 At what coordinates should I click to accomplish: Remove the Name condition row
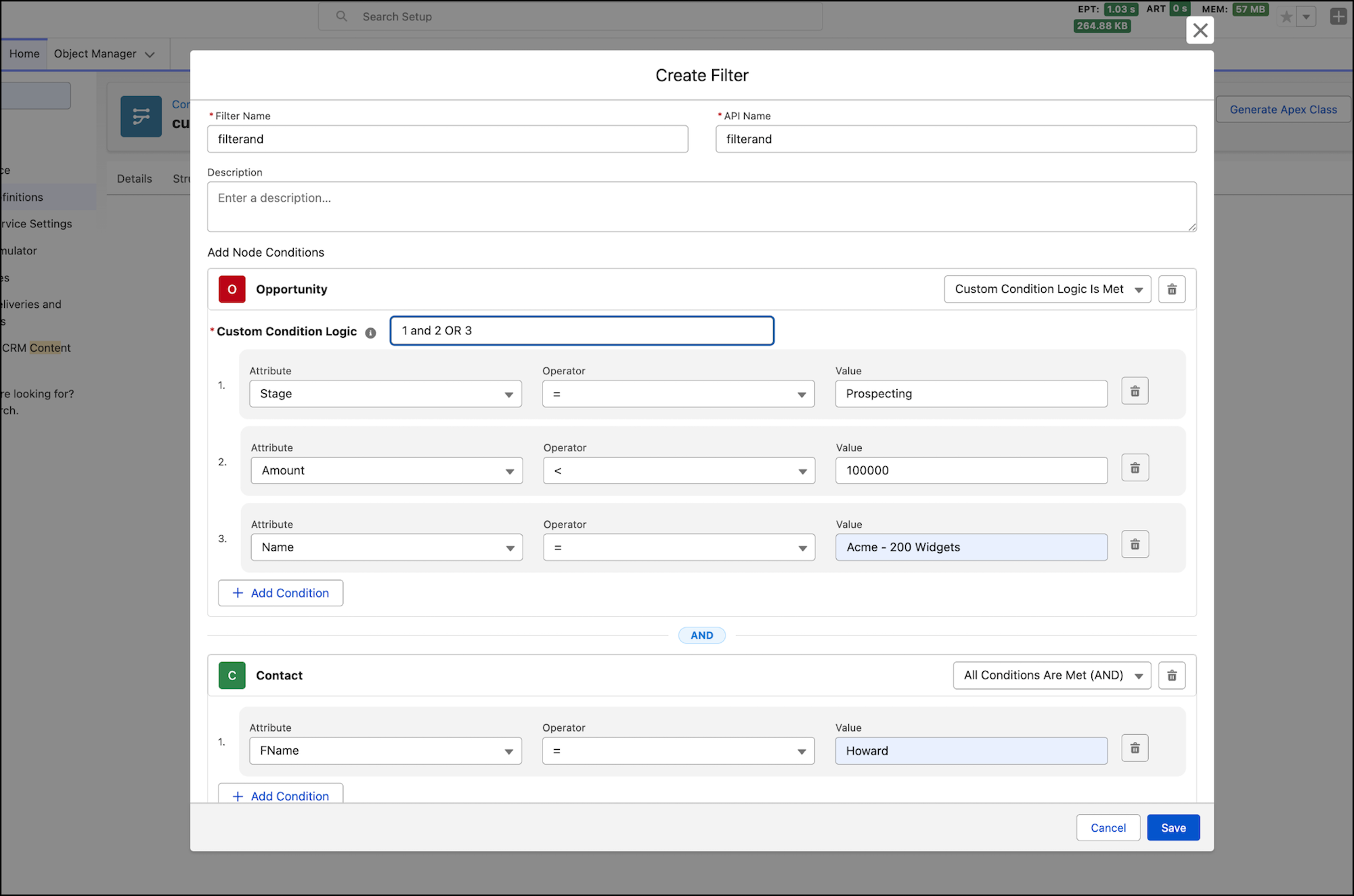[1135, 545]
